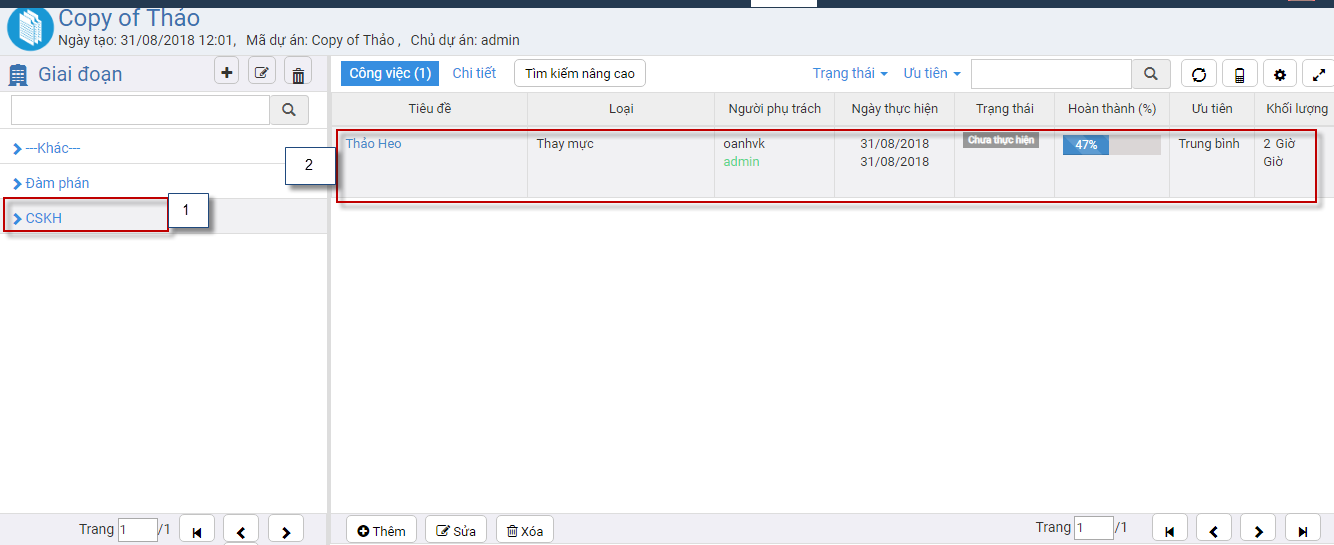Image resolution: width=1334 pixels, height=545 pixels.
Task: Click the mobile device icon in the toolbar
Action: pyautogui.click(x=1239, y=74)
